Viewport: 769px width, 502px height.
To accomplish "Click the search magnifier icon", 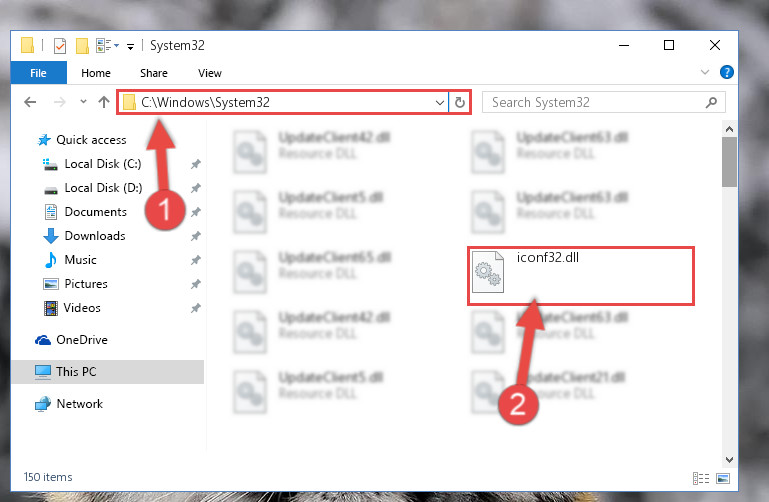I will pyautogui.click(x=711, y=102).
